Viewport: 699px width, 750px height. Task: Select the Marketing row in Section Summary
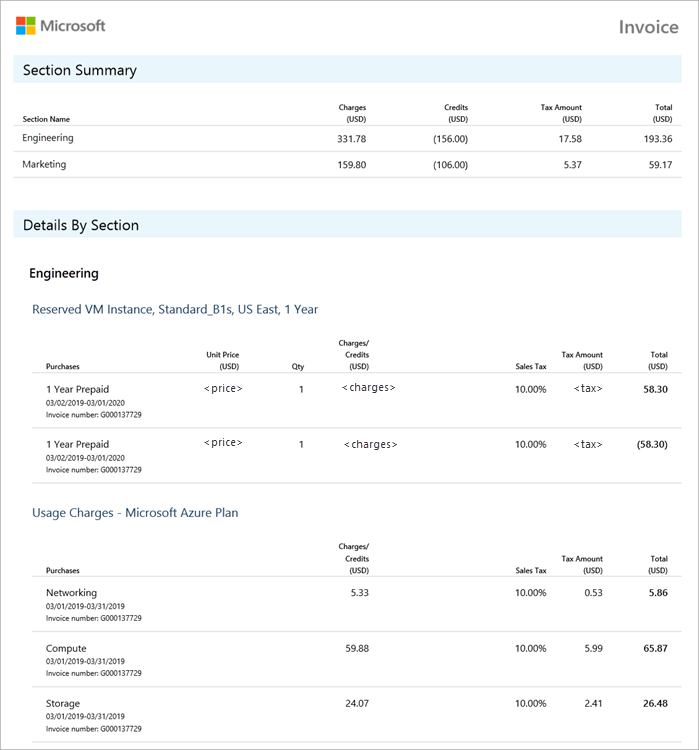pyautogui.click(x=44, y=164)
